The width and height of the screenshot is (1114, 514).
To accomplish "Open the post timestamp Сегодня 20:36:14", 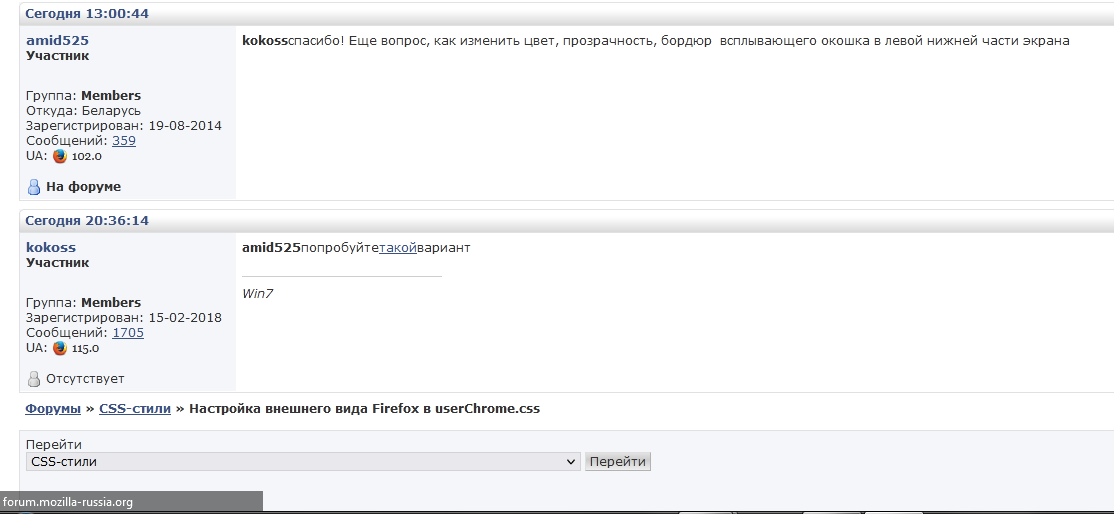I will click(x=87, y=220).
